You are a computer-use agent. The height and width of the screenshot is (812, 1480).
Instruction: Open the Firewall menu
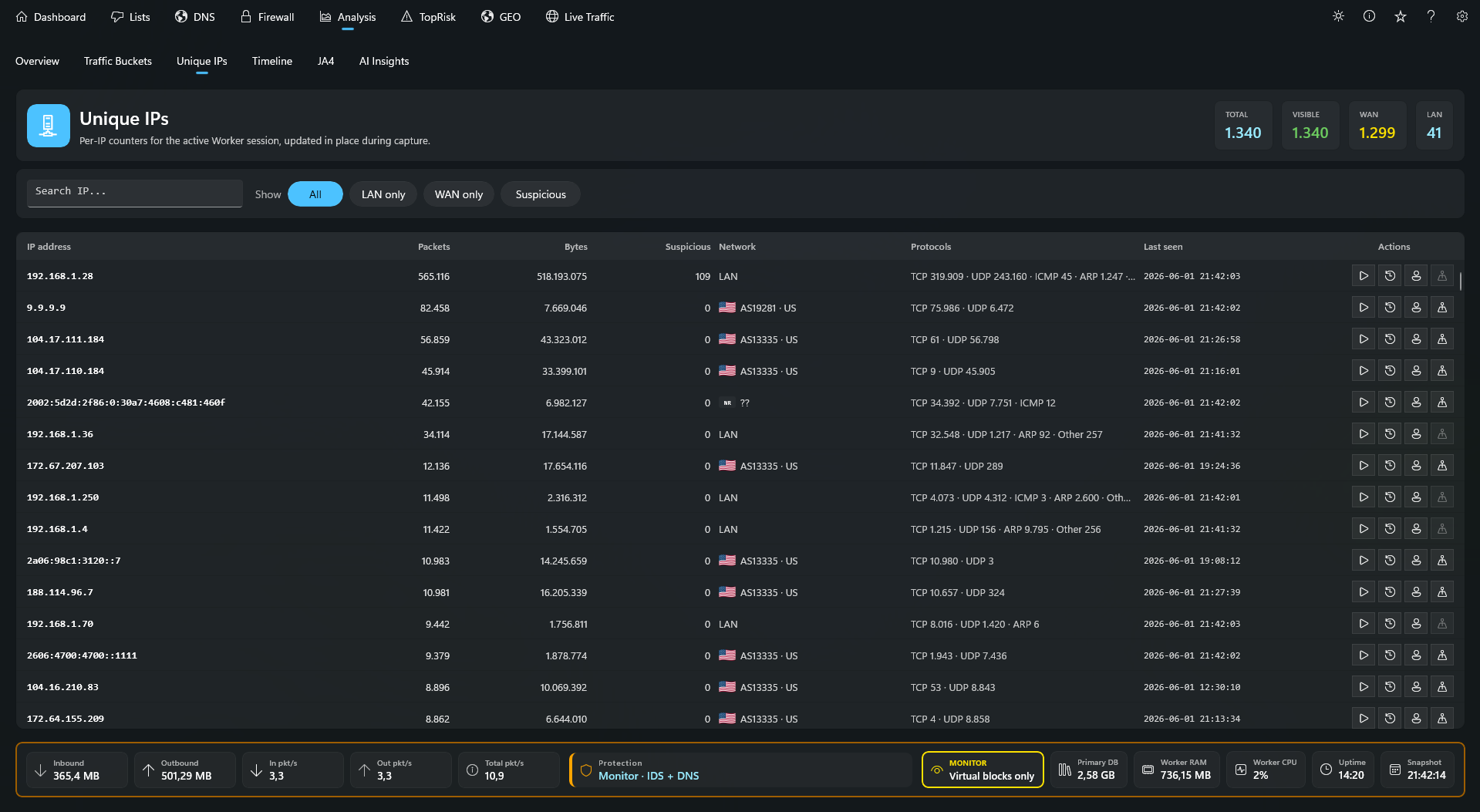pos(267,17)
